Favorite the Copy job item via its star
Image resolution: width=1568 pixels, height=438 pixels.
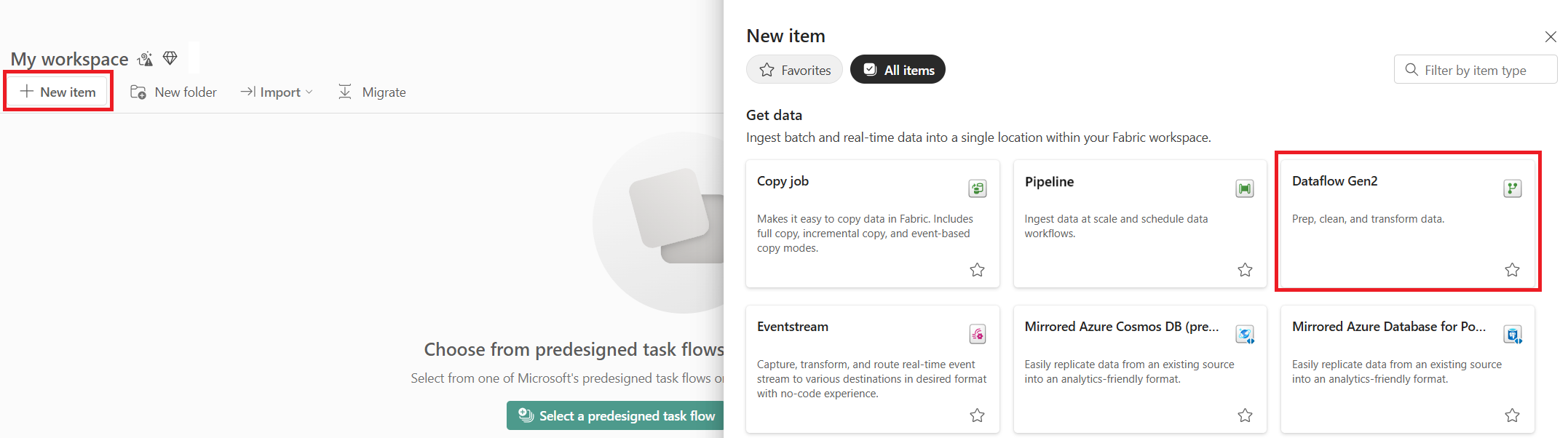click(x=977, y=269)
